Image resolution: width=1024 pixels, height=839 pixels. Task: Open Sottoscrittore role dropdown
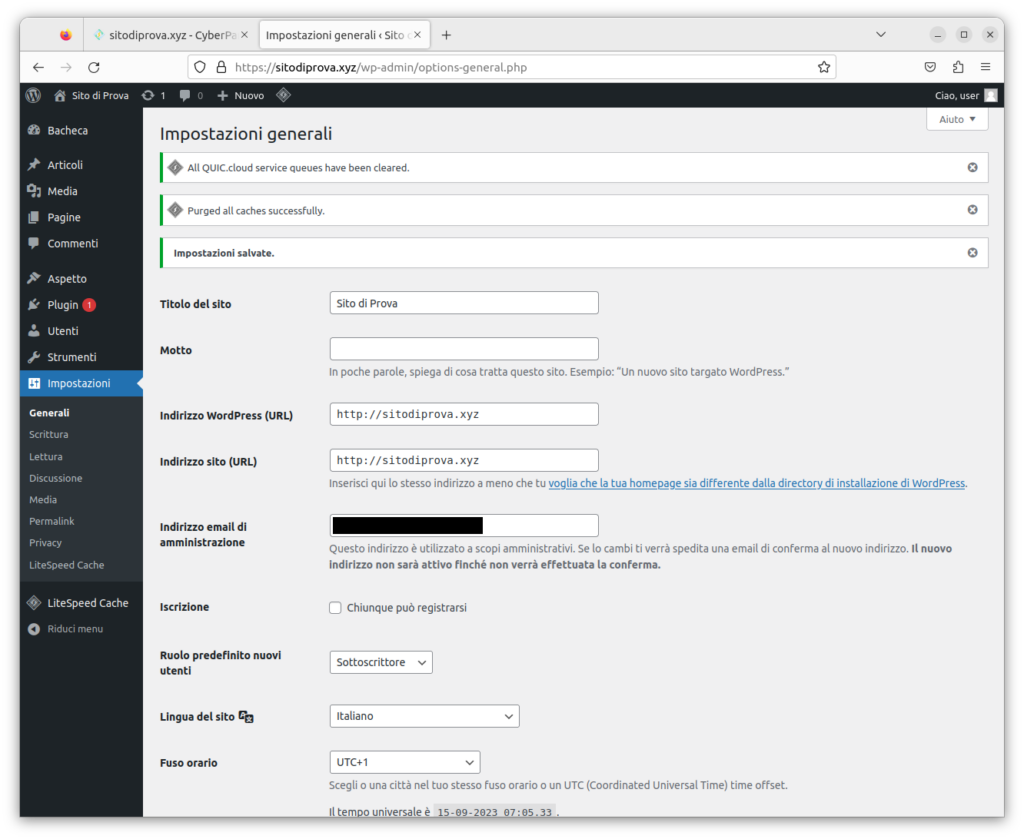click(x=381, y=662)
